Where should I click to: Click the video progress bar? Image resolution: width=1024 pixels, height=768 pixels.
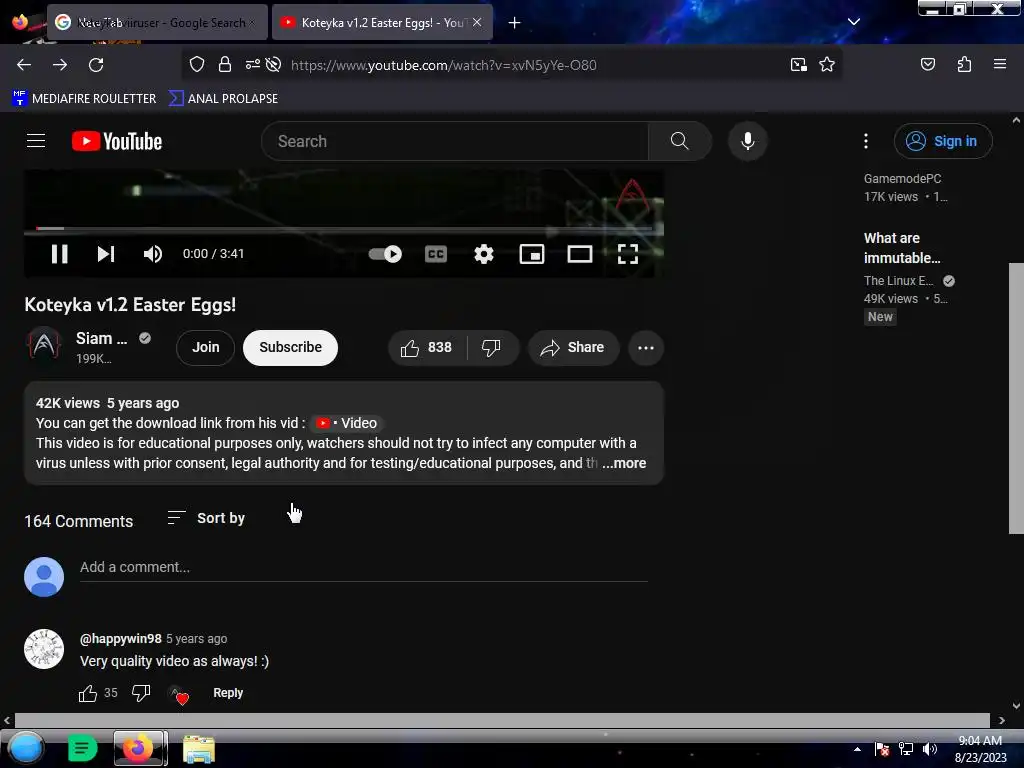point(344,229)
